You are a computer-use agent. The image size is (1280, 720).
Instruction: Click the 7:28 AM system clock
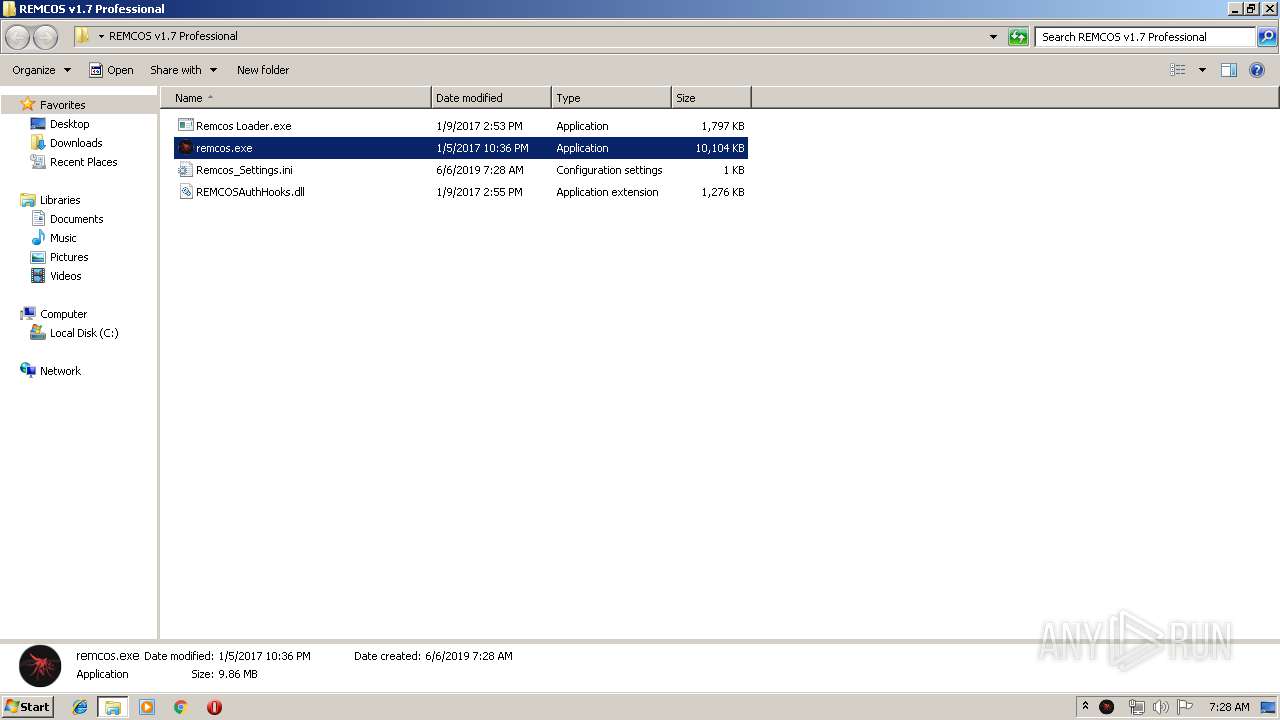tap(1229, 707)
